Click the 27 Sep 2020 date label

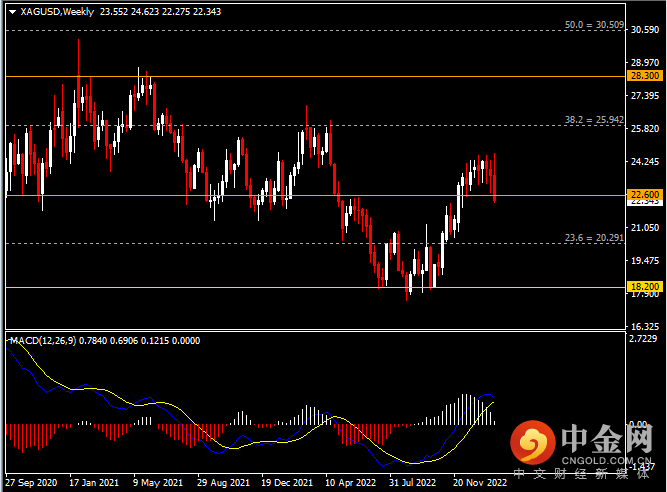point(30,480)
